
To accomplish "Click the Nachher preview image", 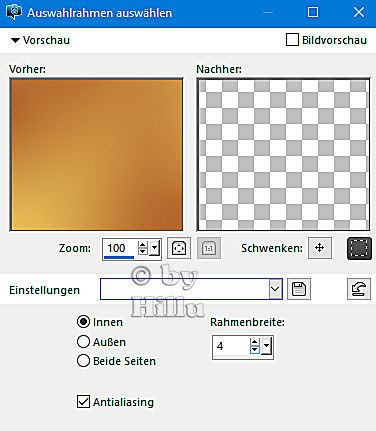I will pyautogui.click(x=283, y=154).
